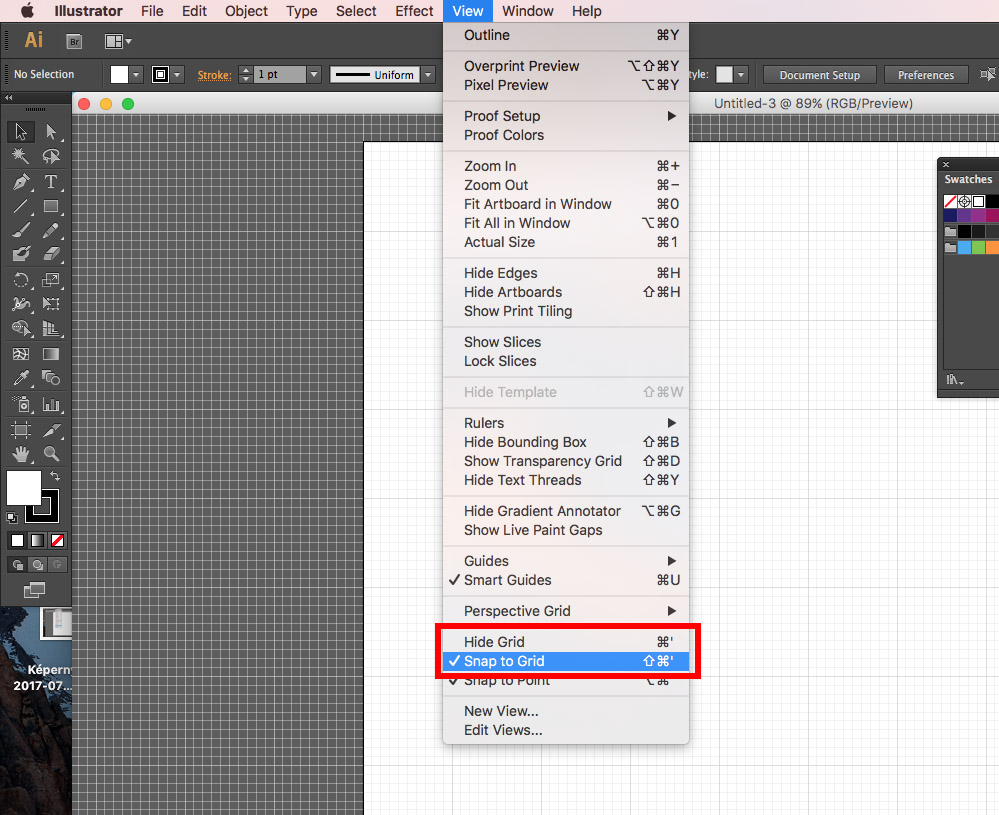Open the stroke weight dropdown arrow
999x815 pixels.
314,75
